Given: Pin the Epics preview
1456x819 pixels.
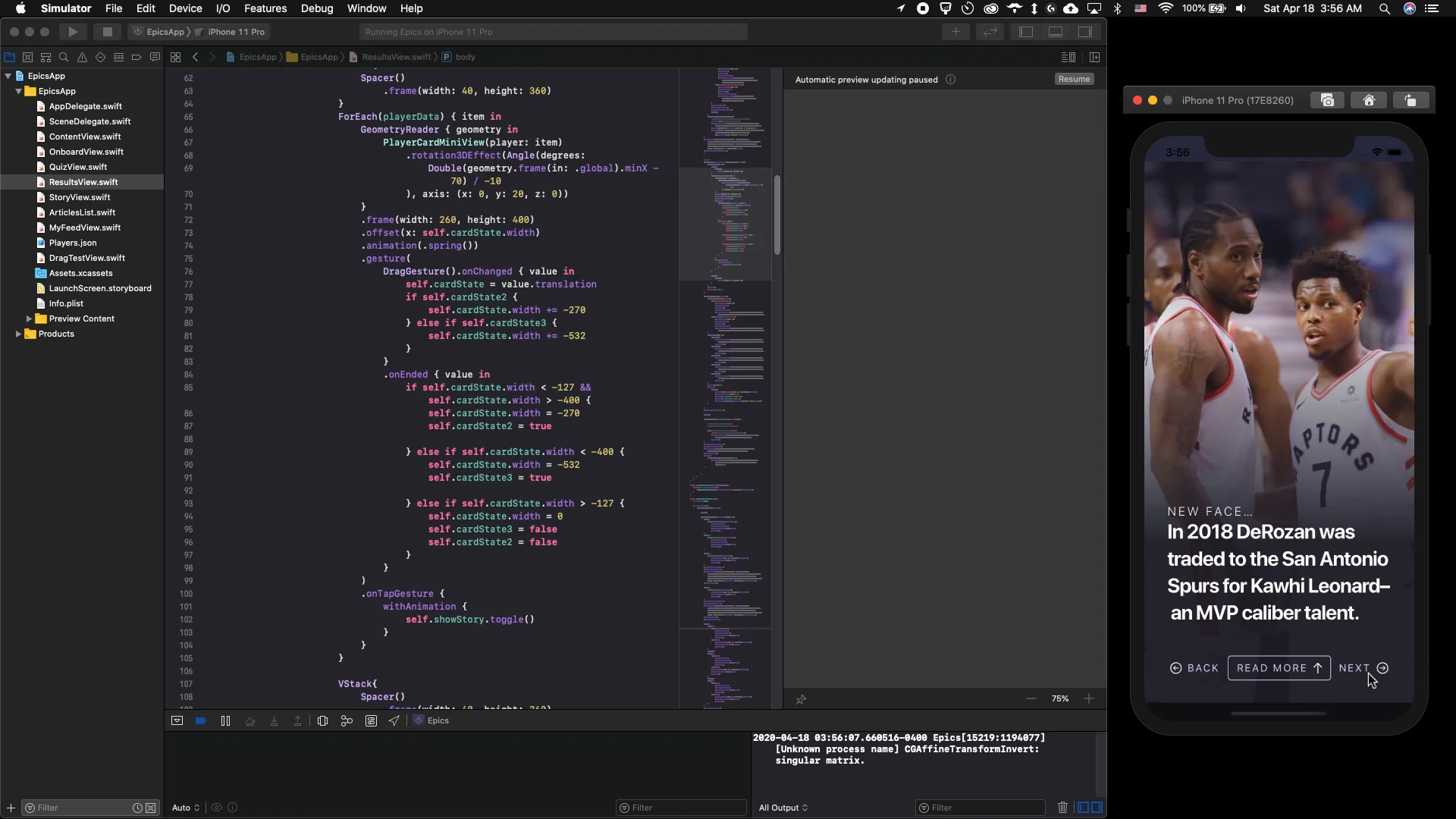Looking at the screenshot, I should click(802, 699).
